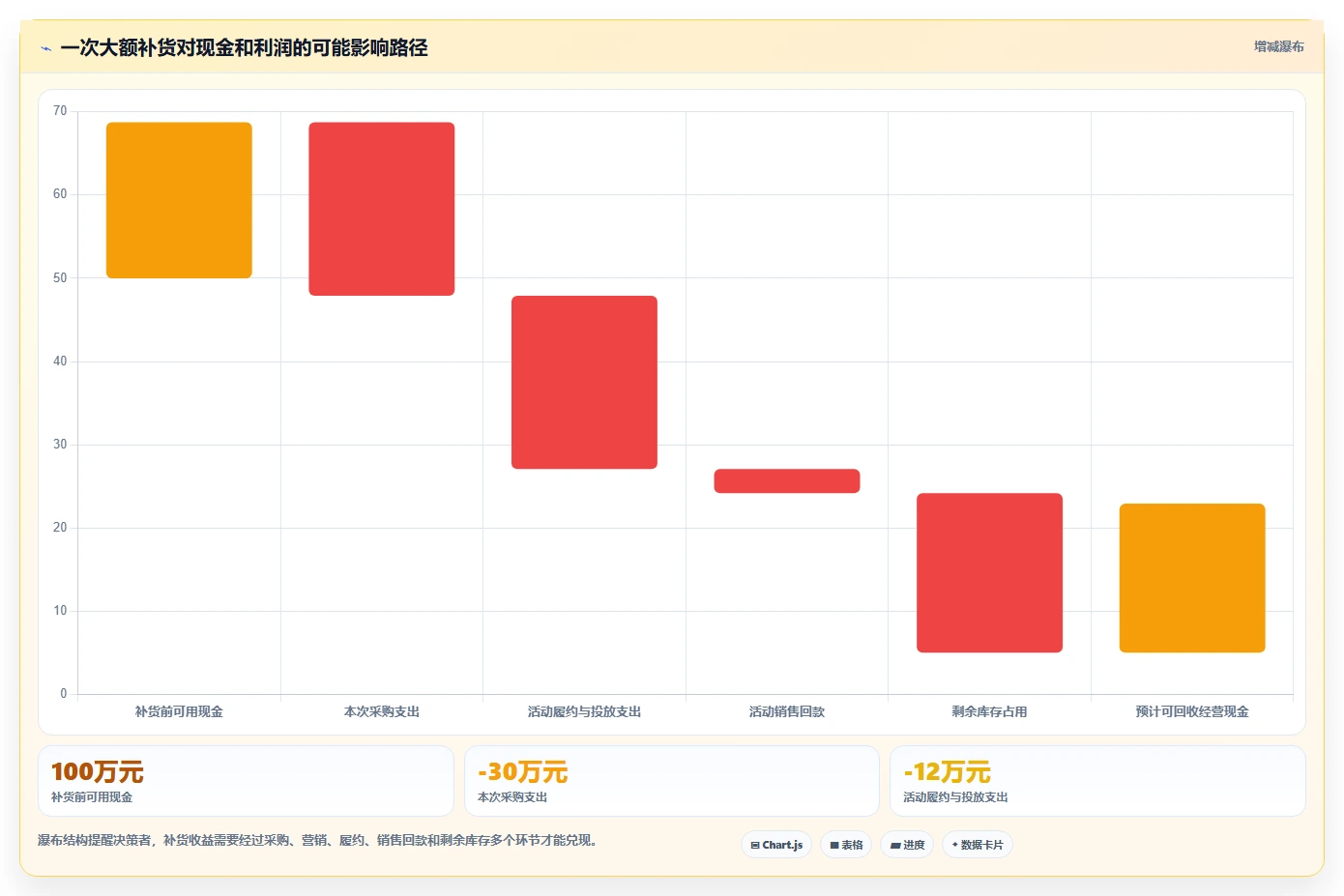
Task: Click the lightning icon beside the title
Action: tap(45, 48)
